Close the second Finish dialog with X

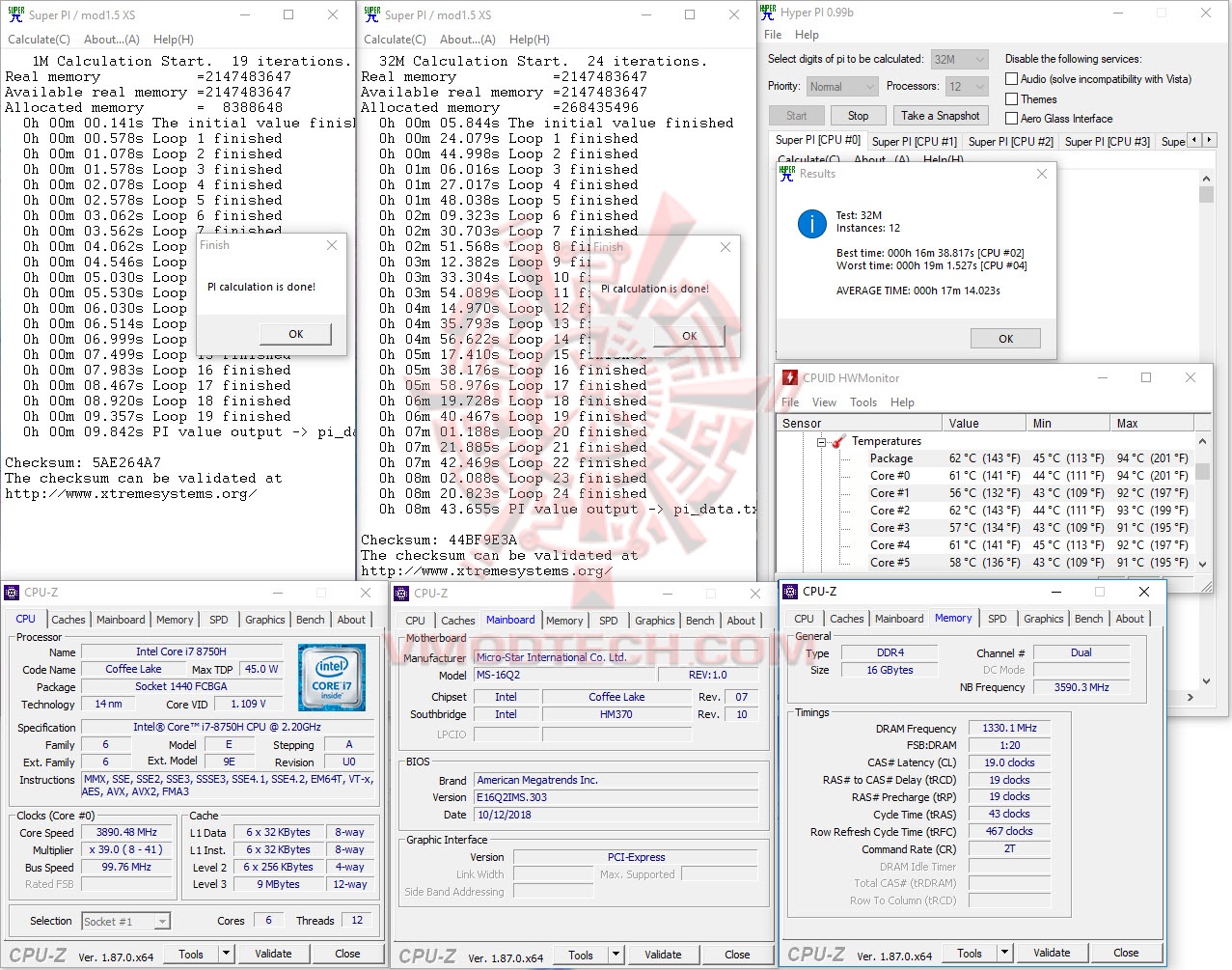(726, 247)
